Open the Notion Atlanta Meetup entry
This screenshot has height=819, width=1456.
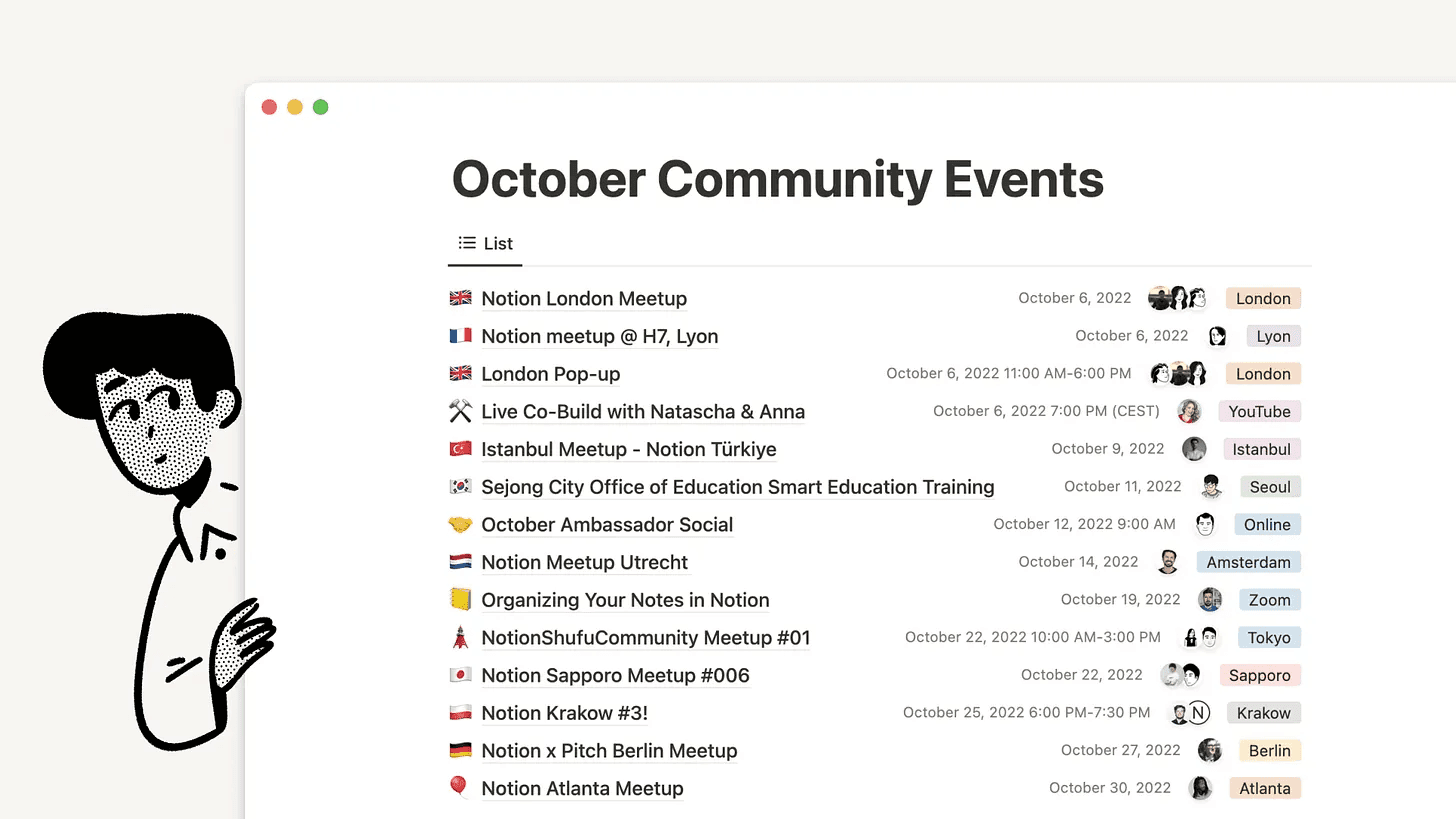582,788
